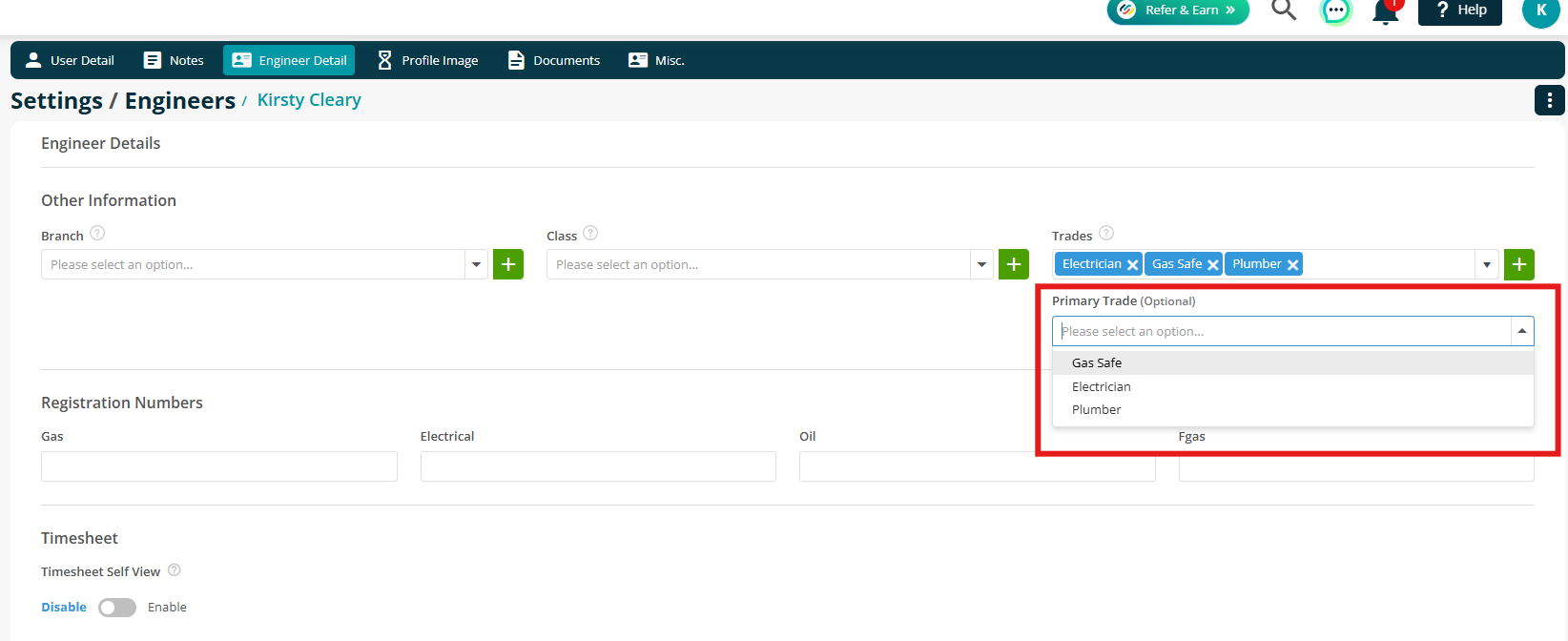This screenshot has width=1568, height=641.
Task: Focus the Oil registration number field
Action: pos(978,466)
